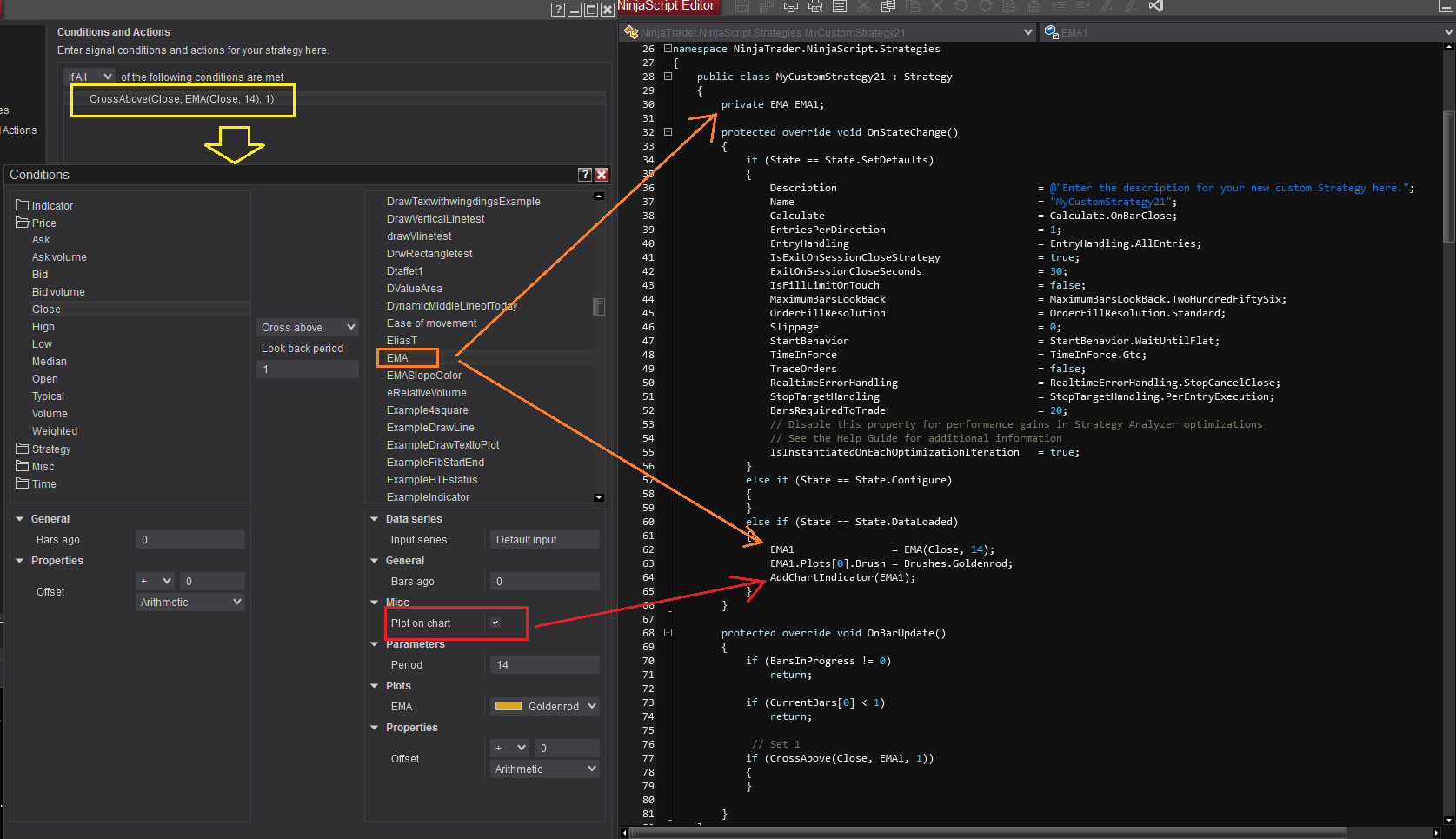Open the Cross above comparison dropdown

309,328
